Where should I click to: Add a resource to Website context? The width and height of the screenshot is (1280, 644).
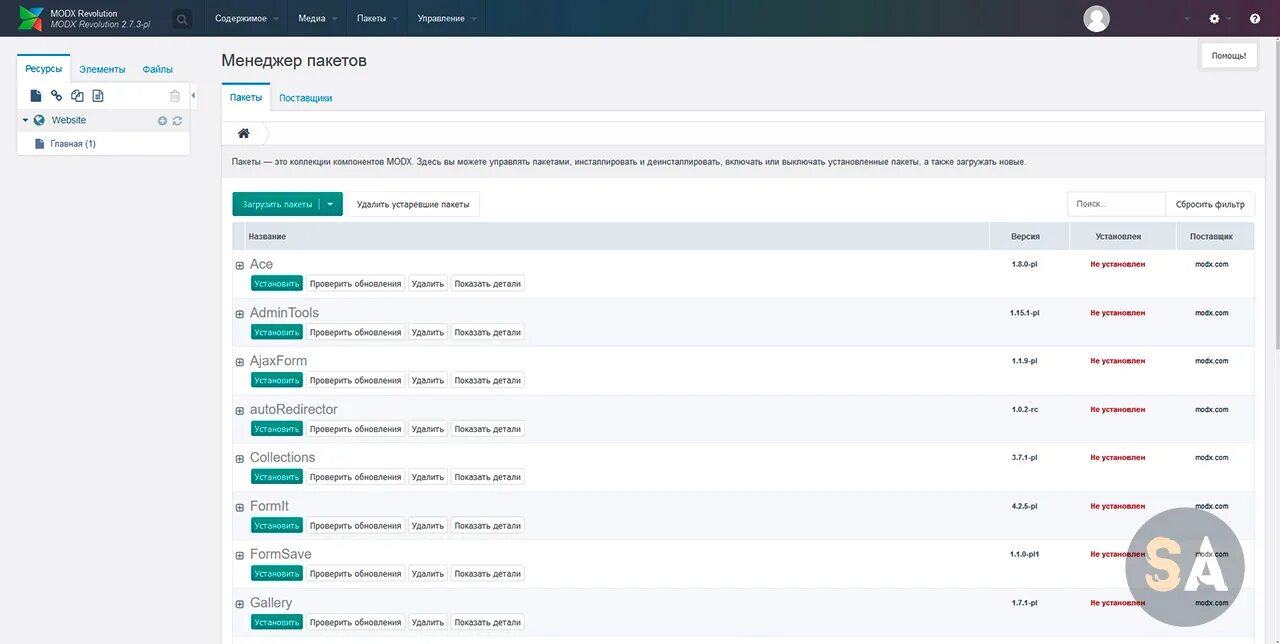163,121
